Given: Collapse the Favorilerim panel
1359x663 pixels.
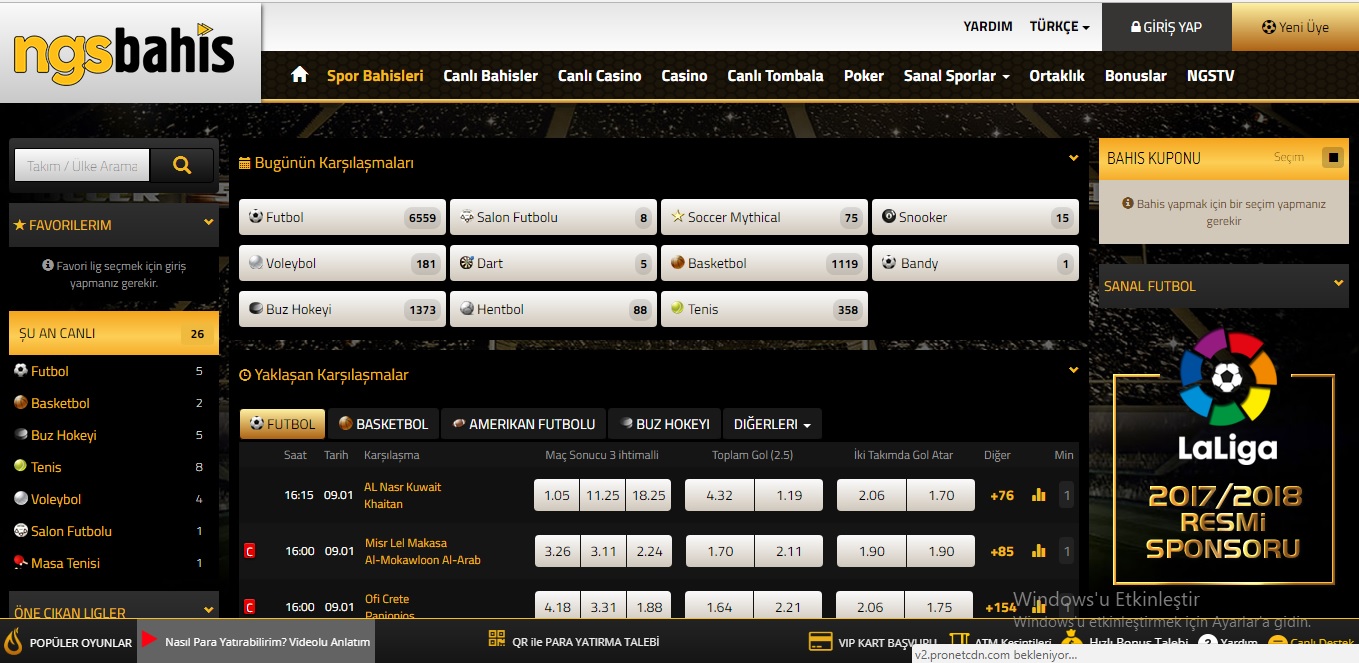Looking at the screenshot, I should [208, 223].
